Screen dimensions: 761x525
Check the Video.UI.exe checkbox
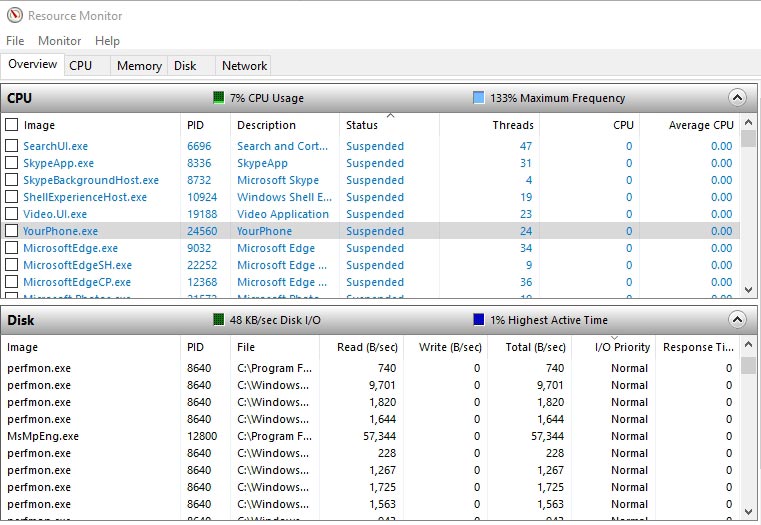[12, 213]
